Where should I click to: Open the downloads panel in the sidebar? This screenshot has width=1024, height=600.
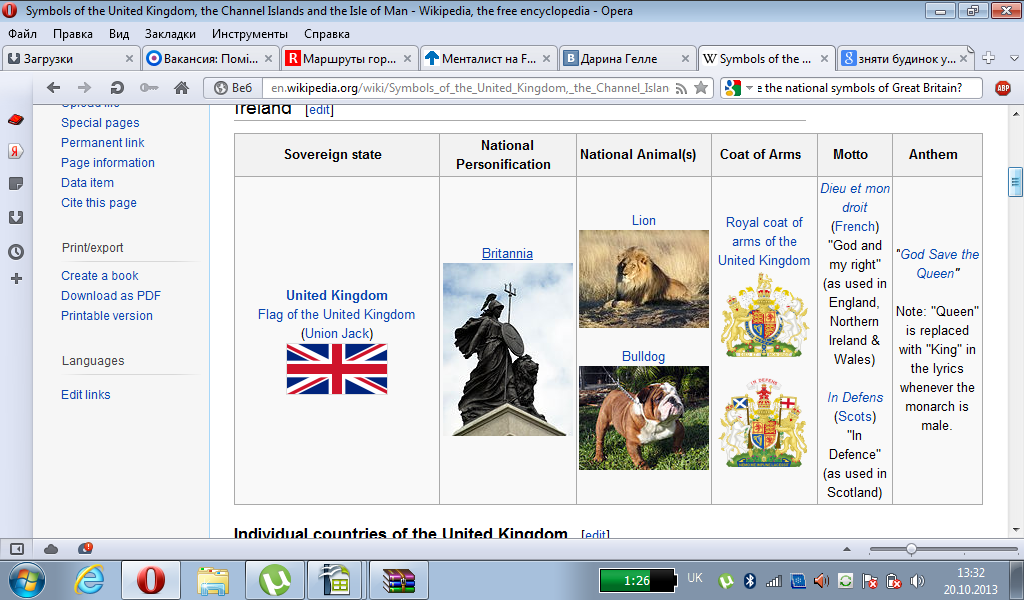[x=16, y=217]
